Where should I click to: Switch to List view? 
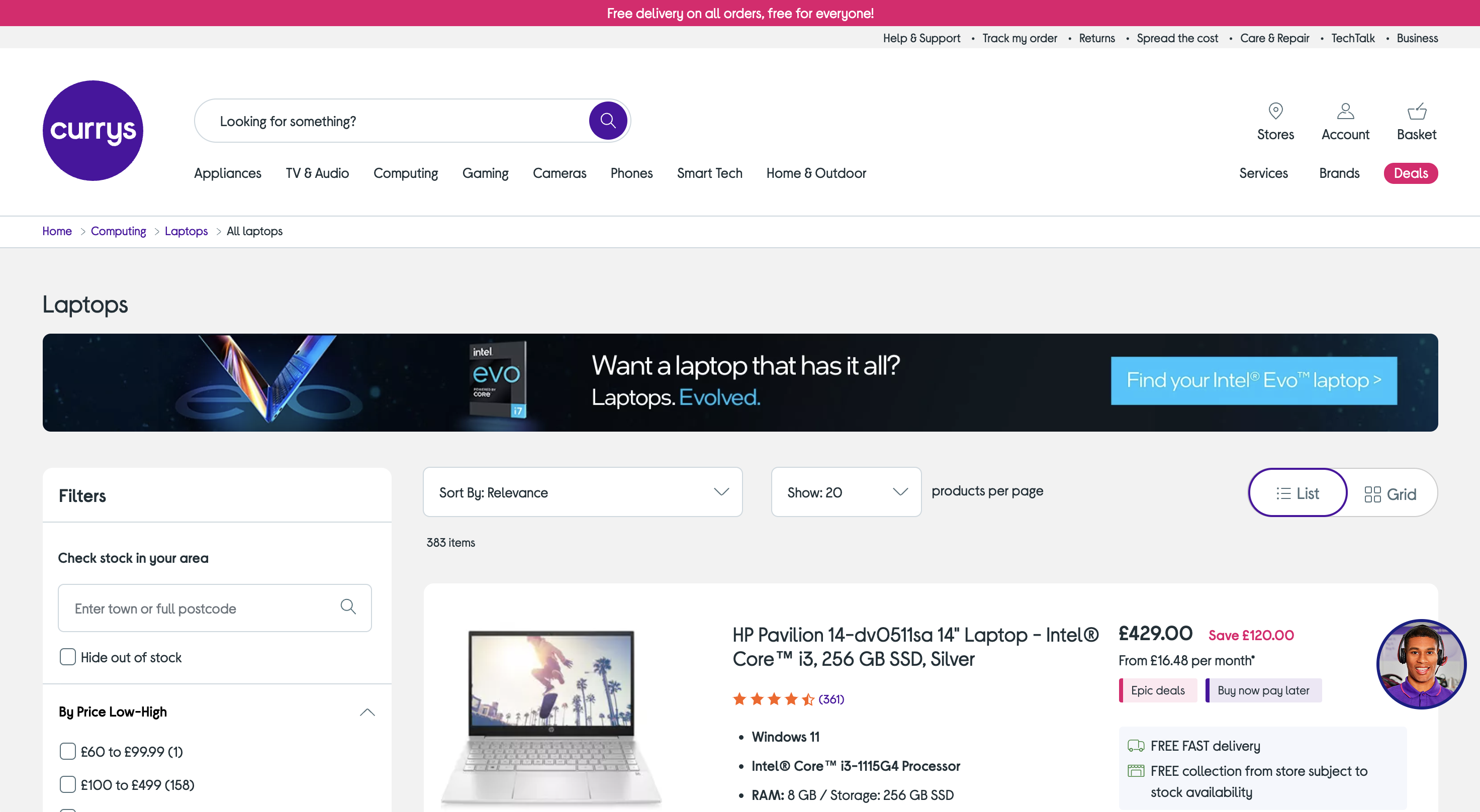pos(1298,493)
